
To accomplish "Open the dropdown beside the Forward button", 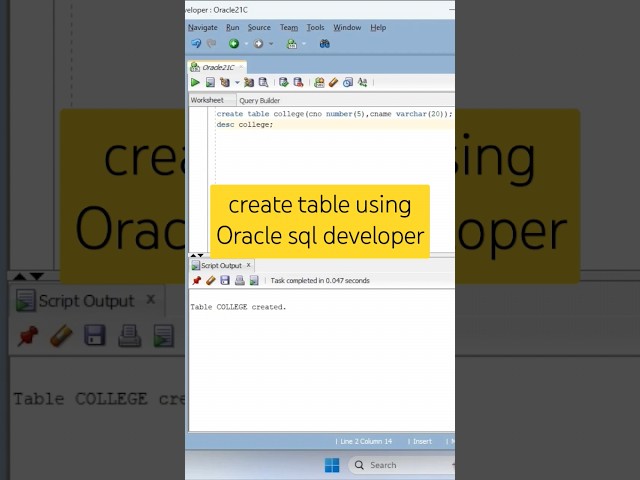I will [x=271, y=44].
